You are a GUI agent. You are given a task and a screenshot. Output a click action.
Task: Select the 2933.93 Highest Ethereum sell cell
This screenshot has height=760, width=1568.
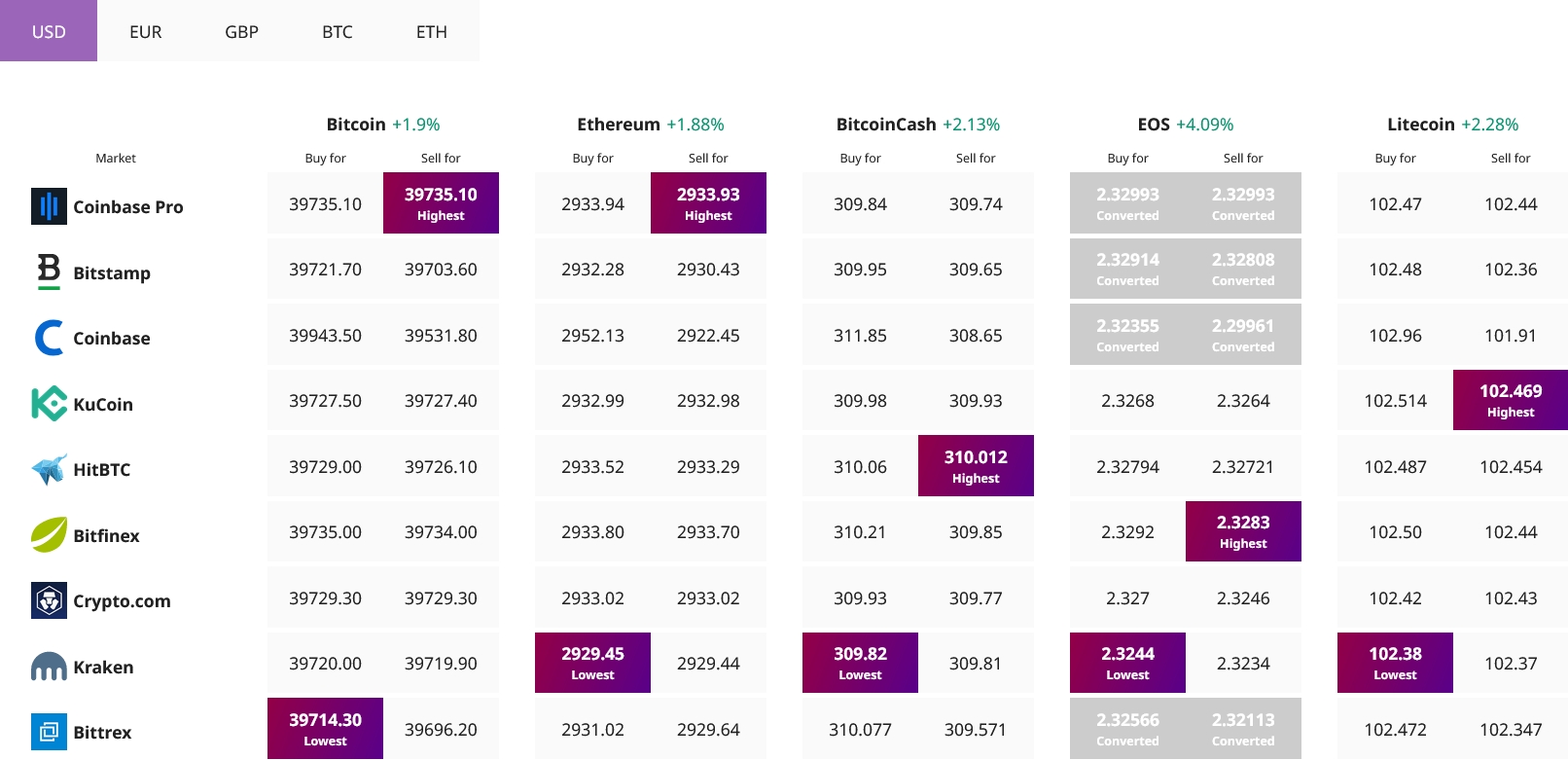pos(708,202)
